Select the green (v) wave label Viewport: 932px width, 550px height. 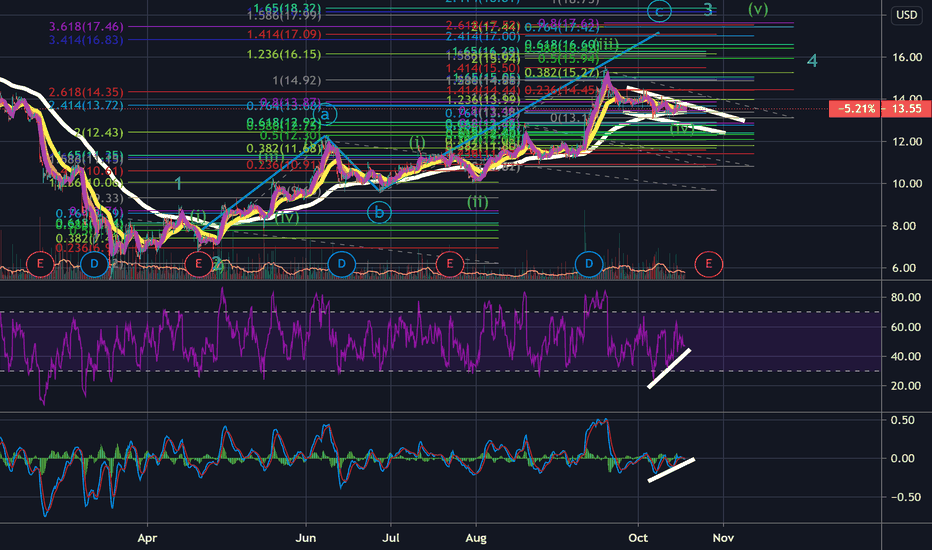[758, 9]
